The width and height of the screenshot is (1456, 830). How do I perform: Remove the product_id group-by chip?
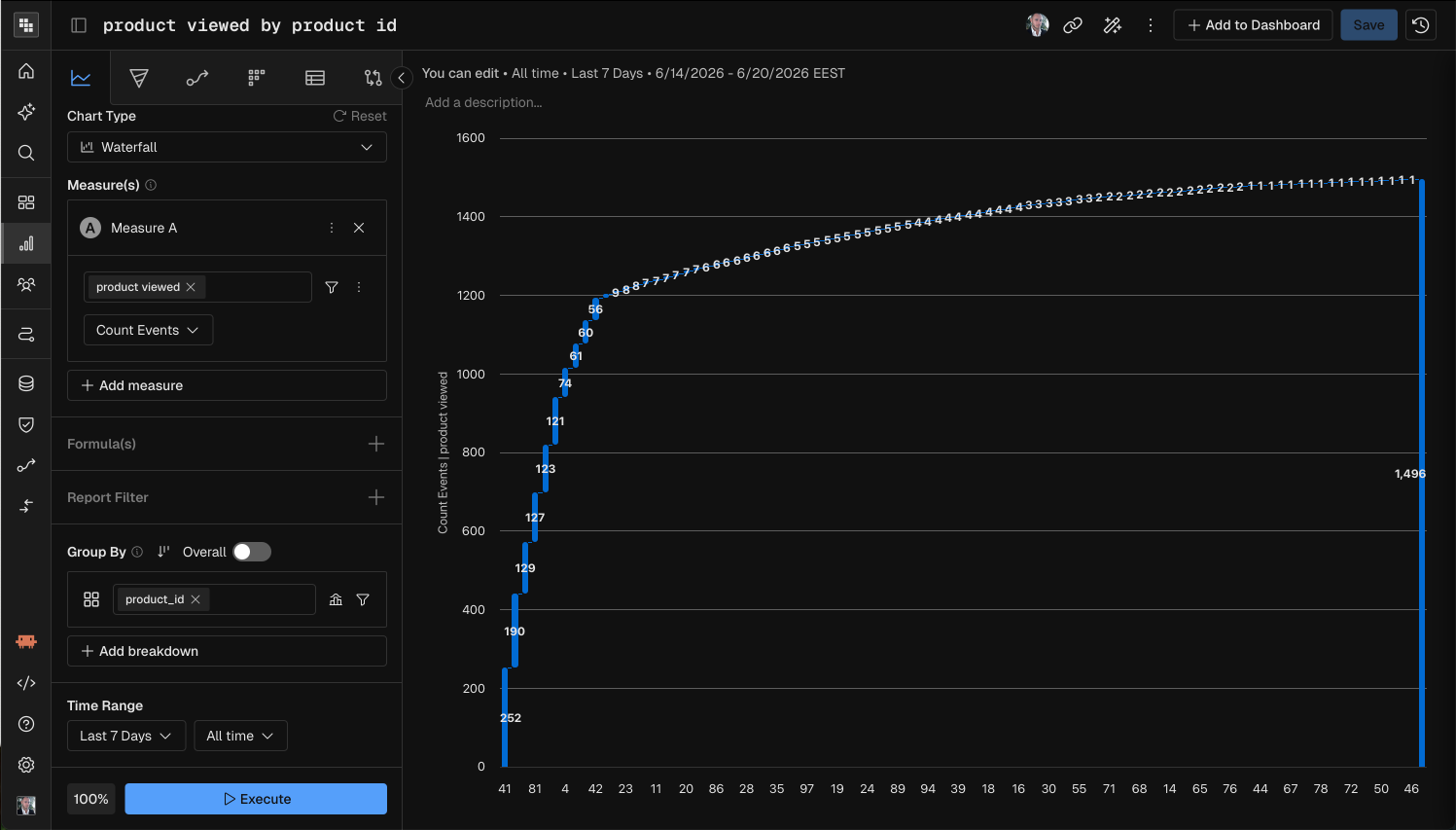pyautogui.click(x=195, y=599)
